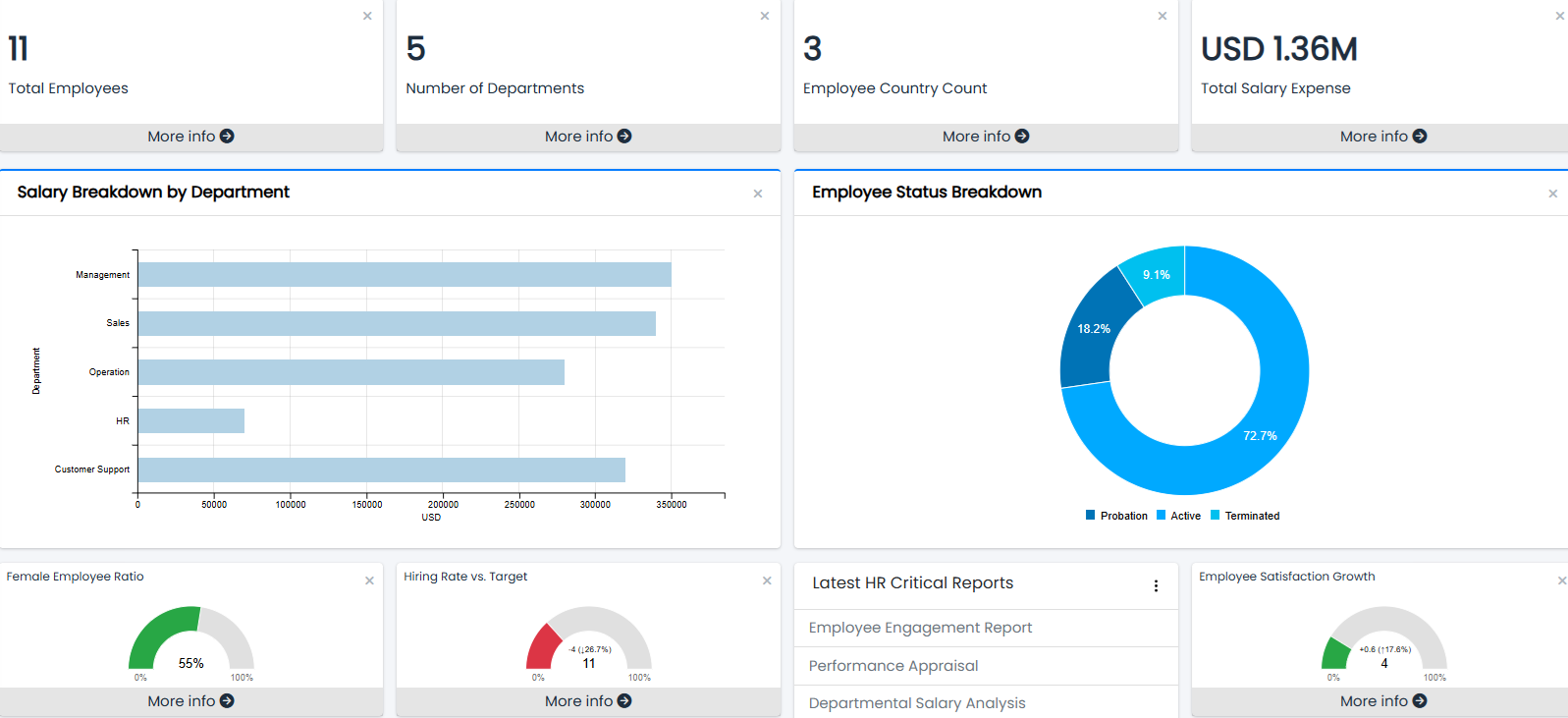Screen dimensions: 1568x718
Task: Close the Salary Breakdown by Department panel
Action: tap(758, 193)
